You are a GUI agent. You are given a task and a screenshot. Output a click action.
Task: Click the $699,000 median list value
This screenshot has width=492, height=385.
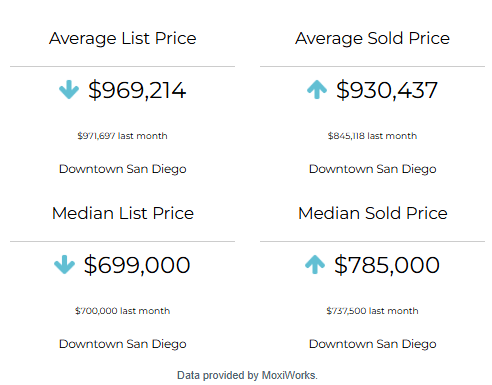[x=137, y=265]
